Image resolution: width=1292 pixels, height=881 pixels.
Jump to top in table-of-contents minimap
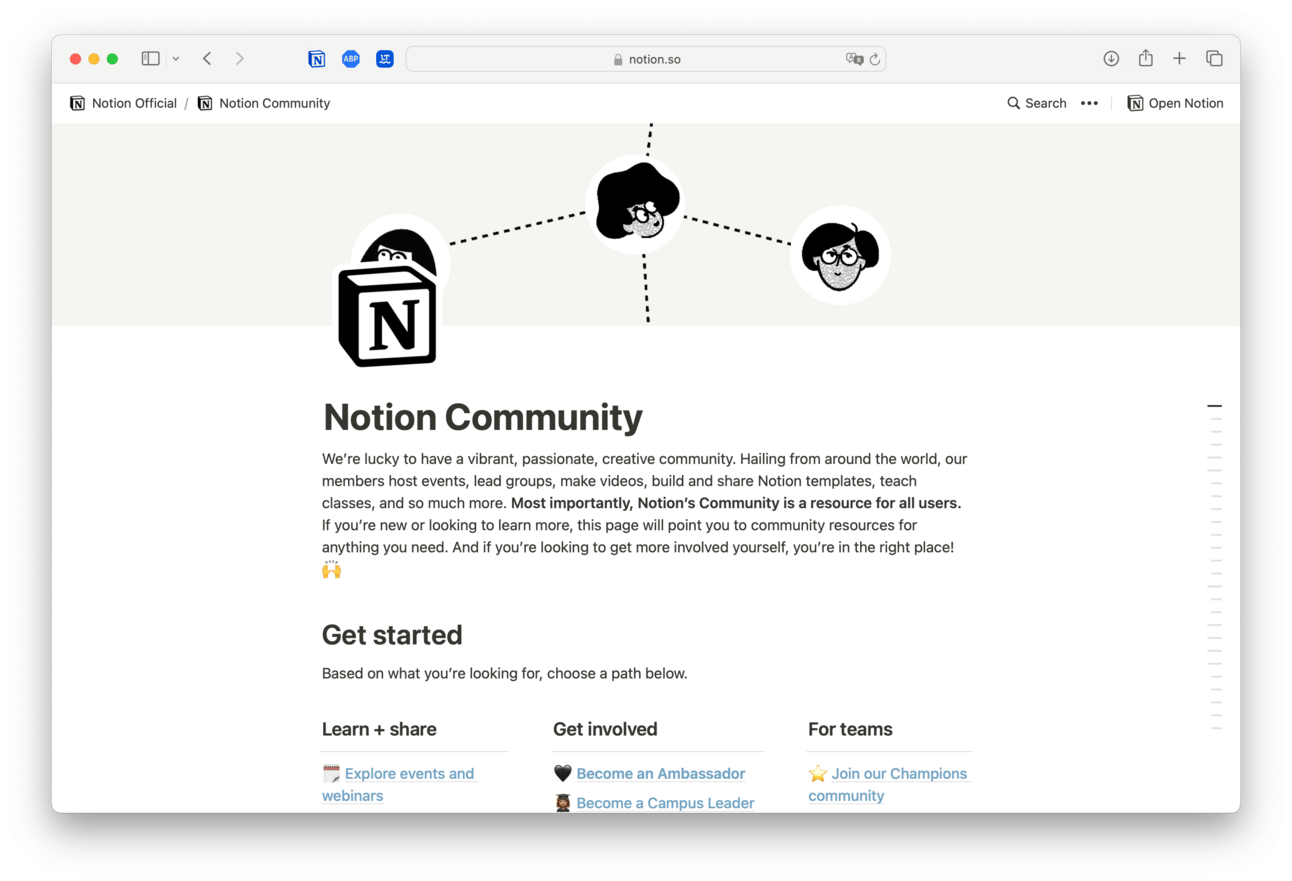click(1214, 406)
